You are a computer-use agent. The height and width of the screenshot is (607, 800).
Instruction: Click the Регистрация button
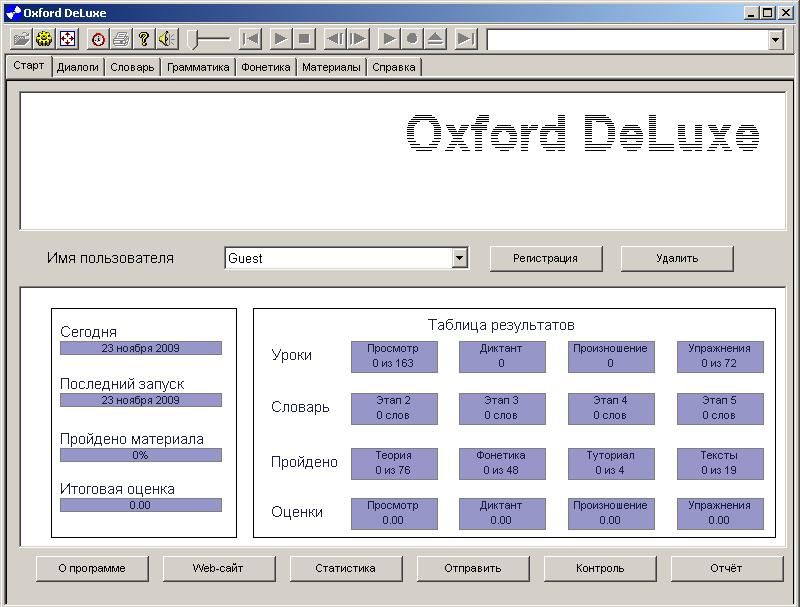click(546, 258)
